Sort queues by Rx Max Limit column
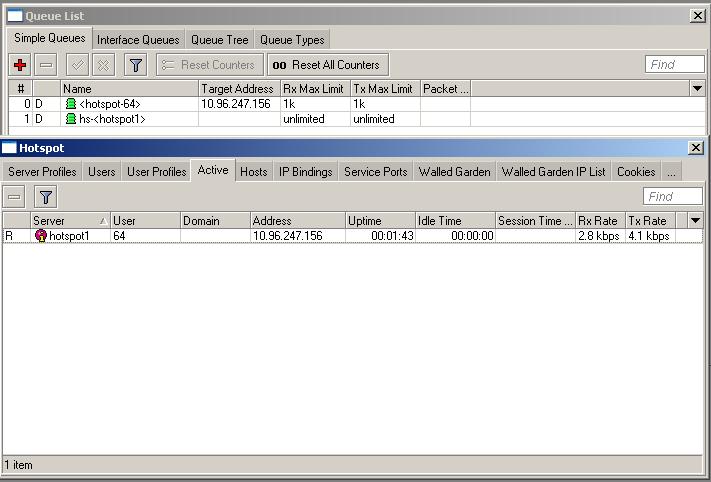This screenshot has width=711, height=482. tap(315, 88)
